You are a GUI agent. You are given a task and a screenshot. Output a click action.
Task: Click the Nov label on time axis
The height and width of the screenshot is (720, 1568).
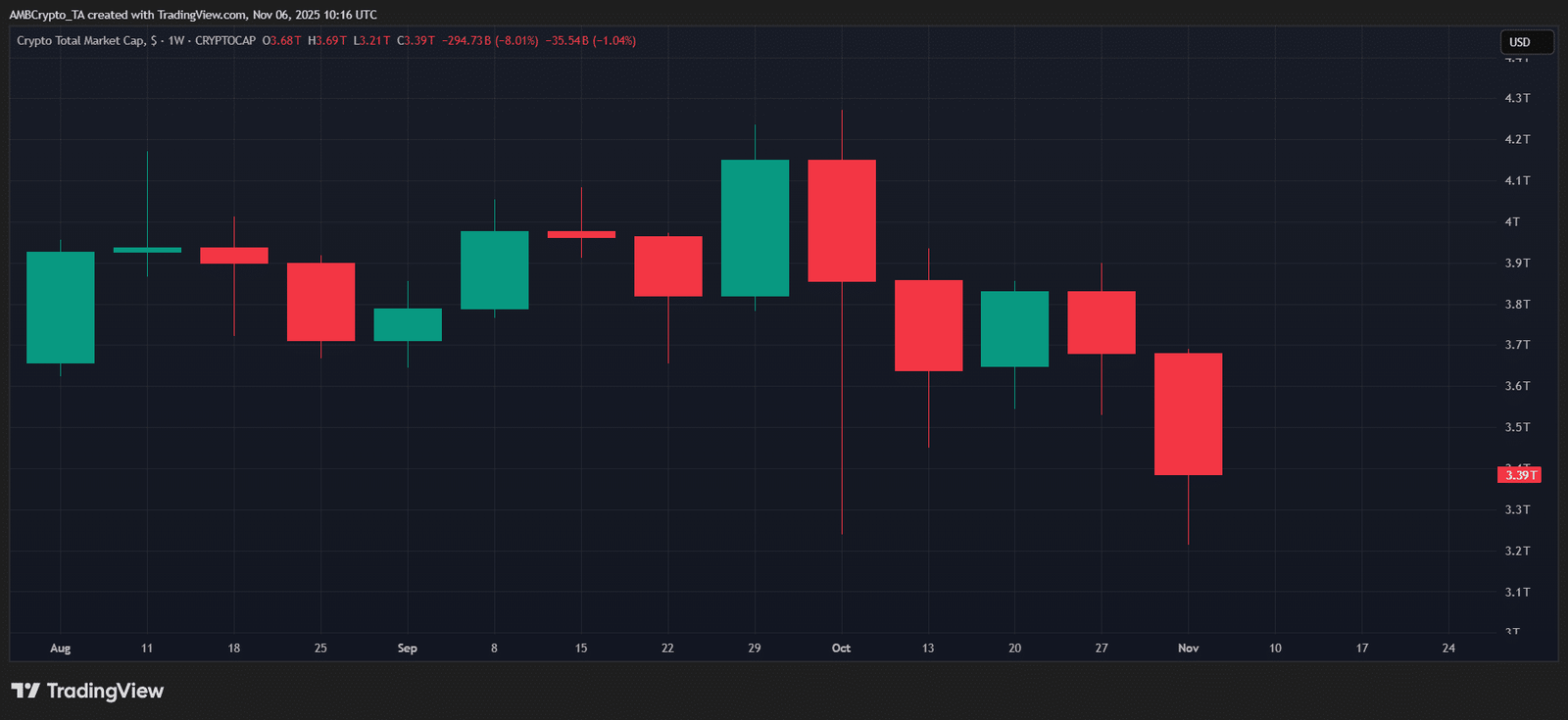[x=1188, y=648]
